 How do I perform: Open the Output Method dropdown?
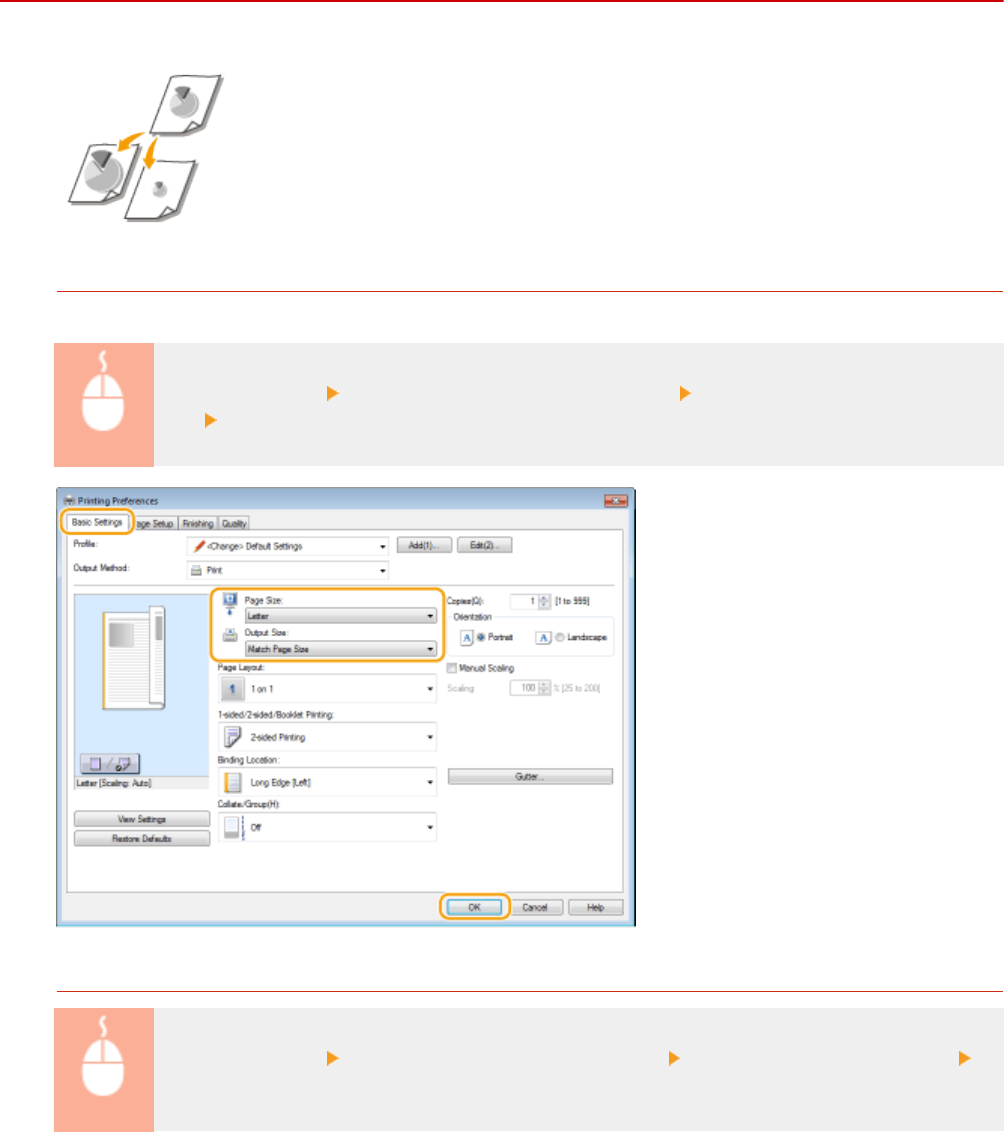[287, 570]
